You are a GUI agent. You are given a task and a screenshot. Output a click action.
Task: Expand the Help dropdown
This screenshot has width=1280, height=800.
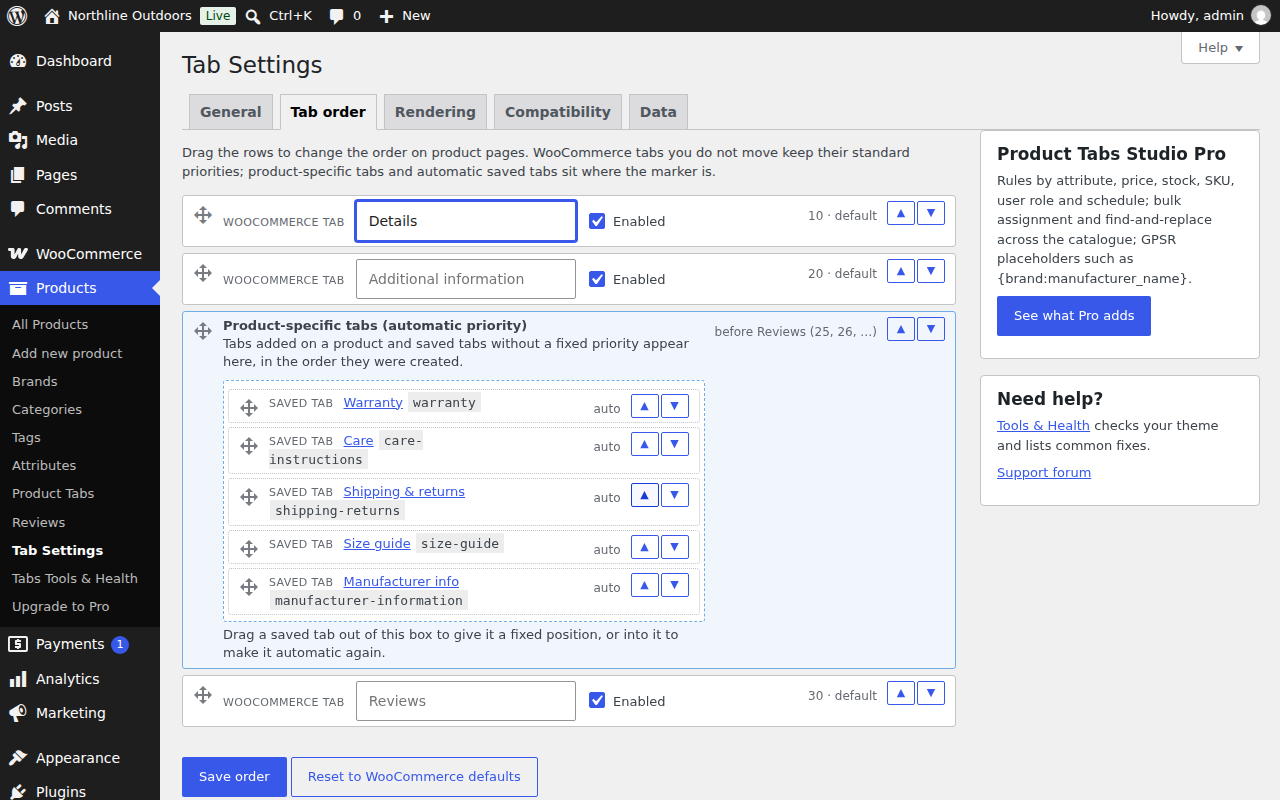[x=1220, y=47]
